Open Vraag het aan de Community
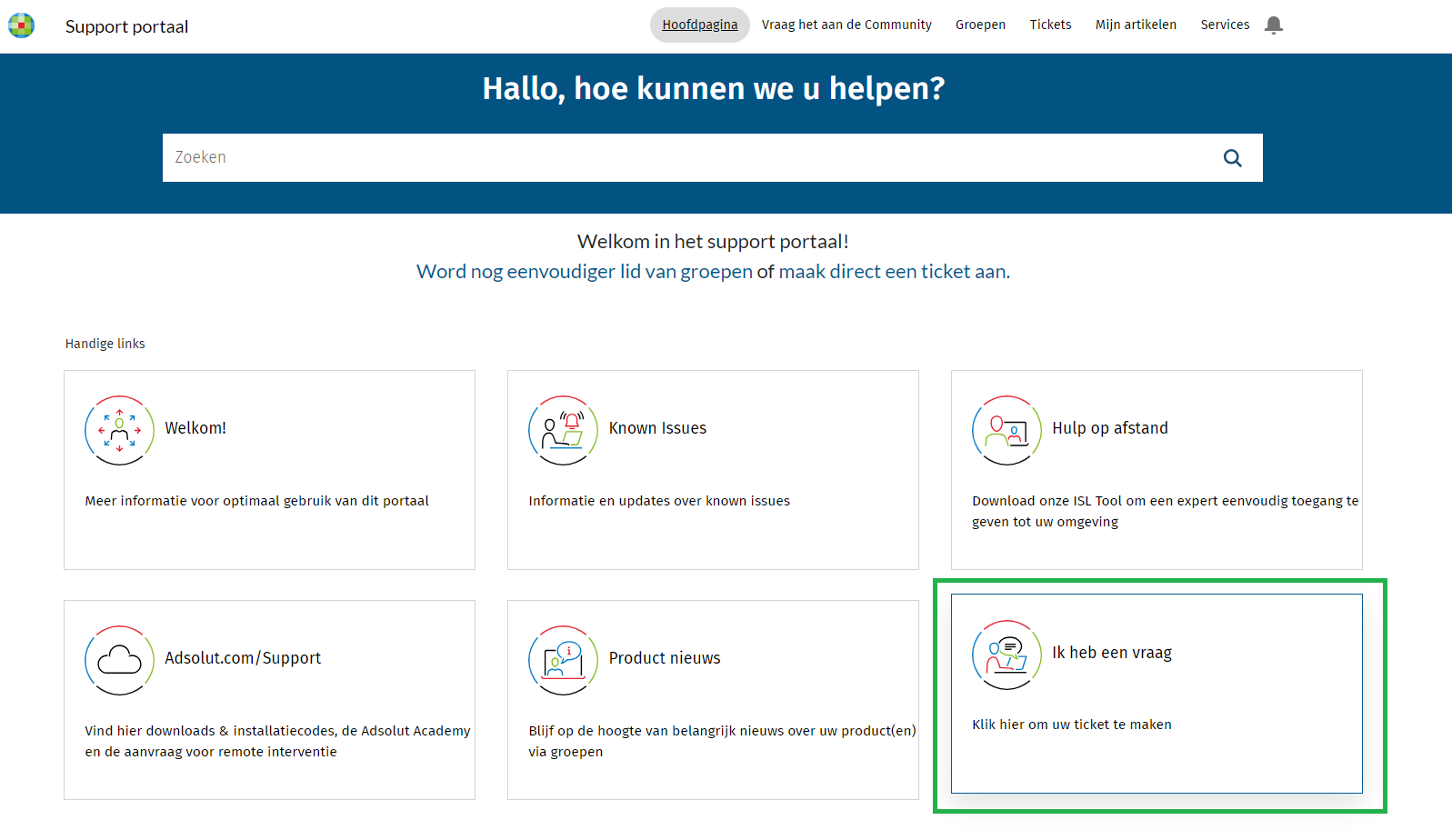Viewport: 1452px width, 840px height. pos(846,25)
